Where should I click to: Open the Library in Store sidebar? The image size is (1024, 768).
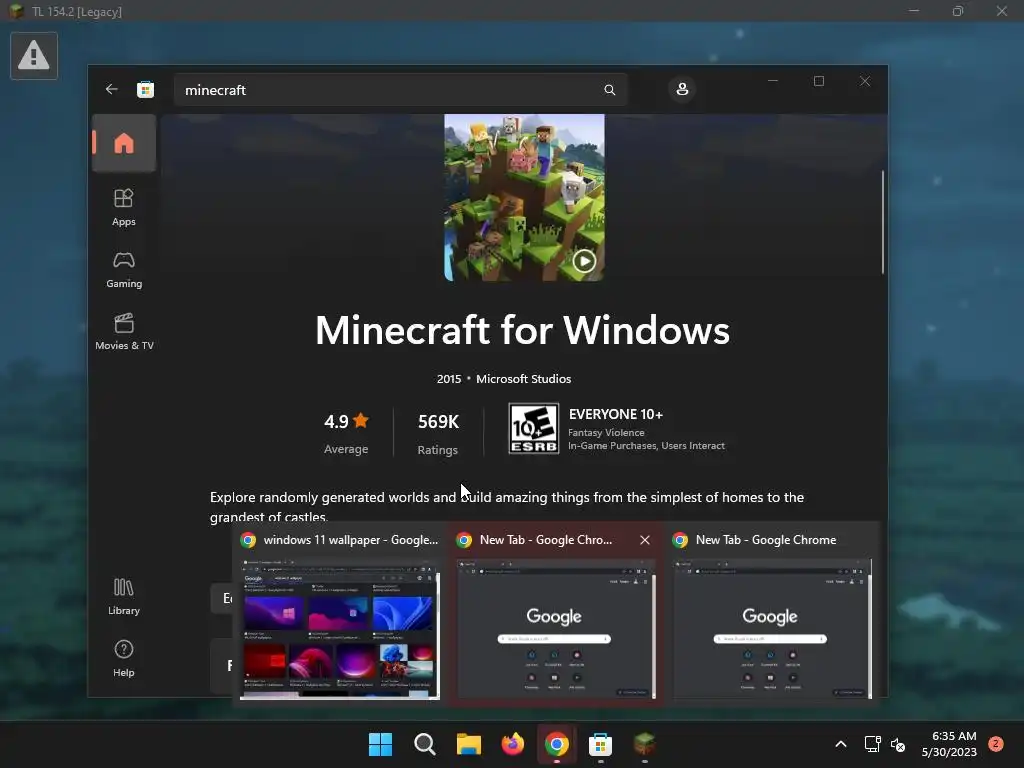click(x=124, y=597)
